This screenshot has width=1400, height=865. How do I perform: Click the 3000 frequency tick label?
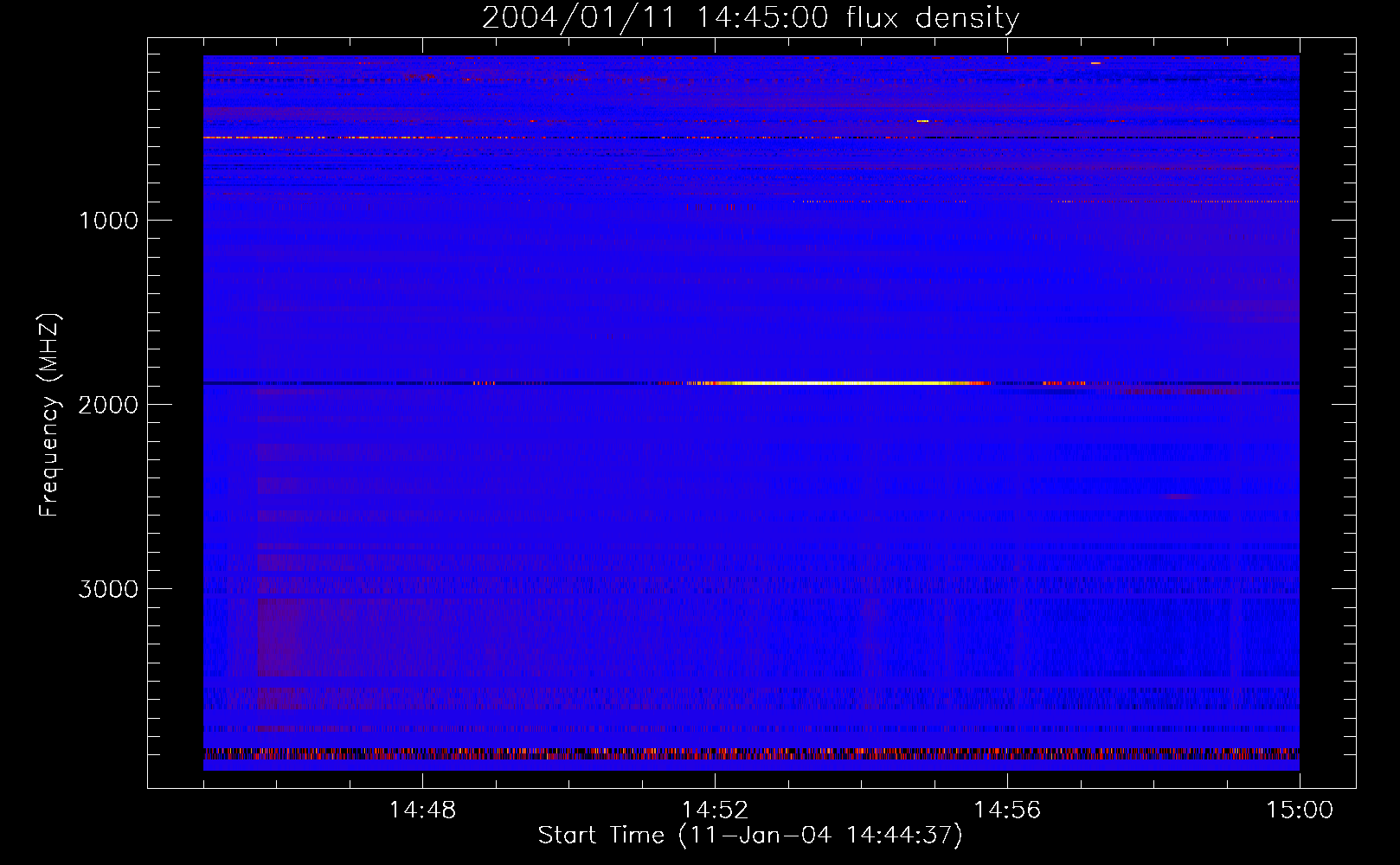click(108, 589)
